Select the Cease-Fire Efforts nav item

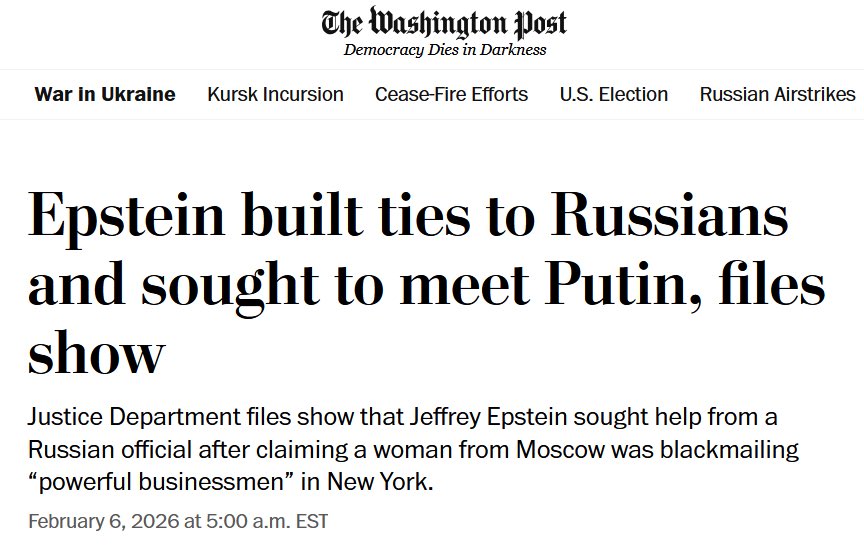pos(451,95)
